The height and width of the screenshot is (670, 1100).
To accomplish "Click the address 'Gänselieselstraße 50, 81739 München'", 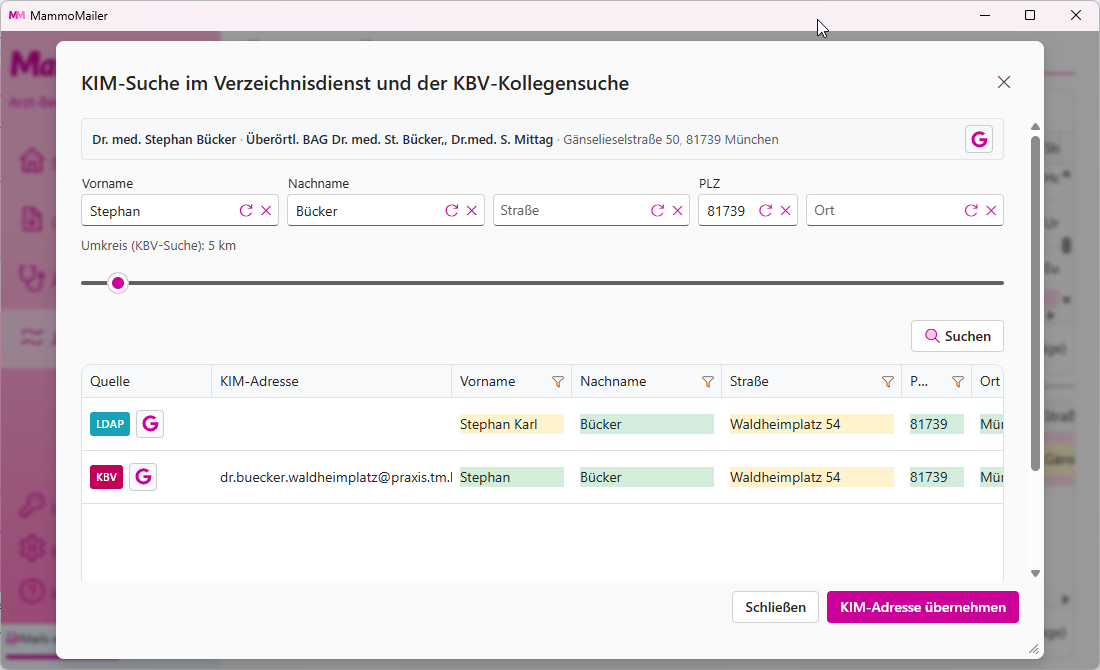I will pyautogui.click(x=671, y=140).
